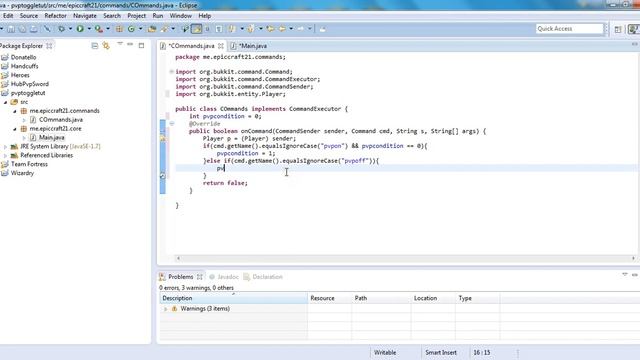Click the Save toolbar icon
This screenshot has width=640, height=360.
tap(11, 29)
